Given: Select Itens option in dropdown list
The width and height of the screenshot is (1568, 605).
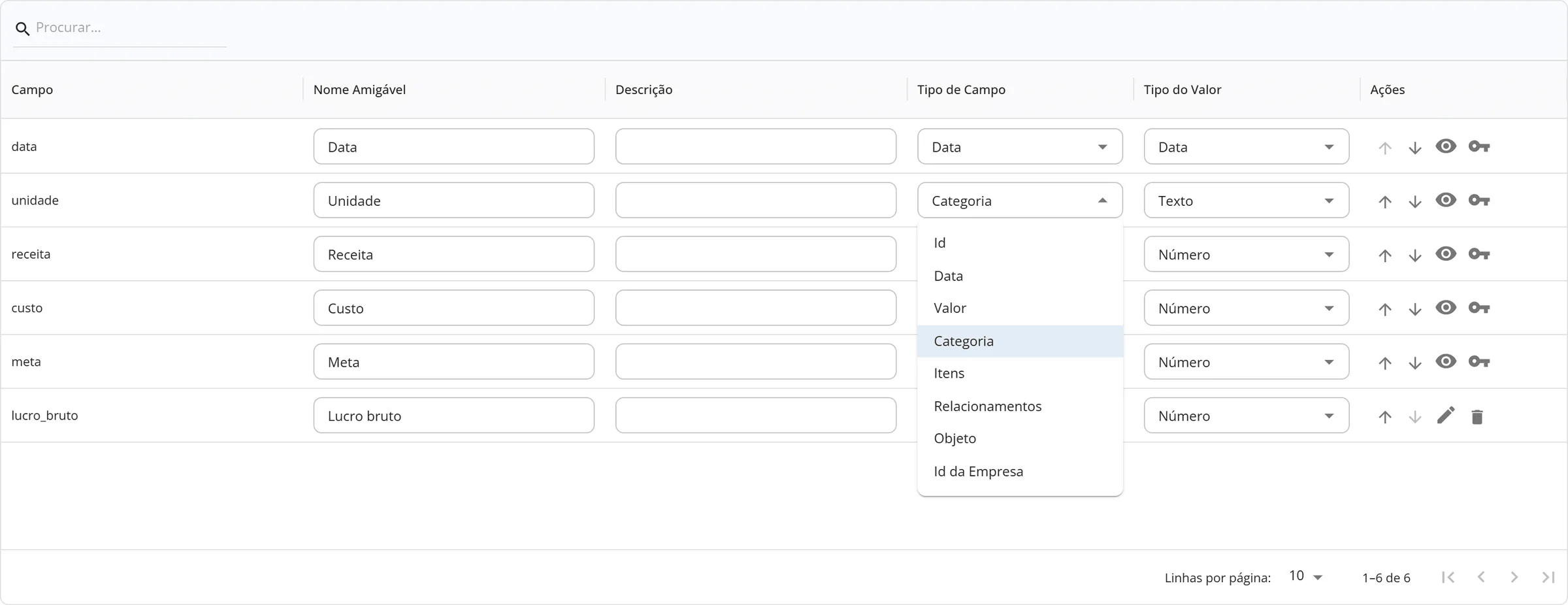Looking at the screenshot, I should pos(1020,374).
